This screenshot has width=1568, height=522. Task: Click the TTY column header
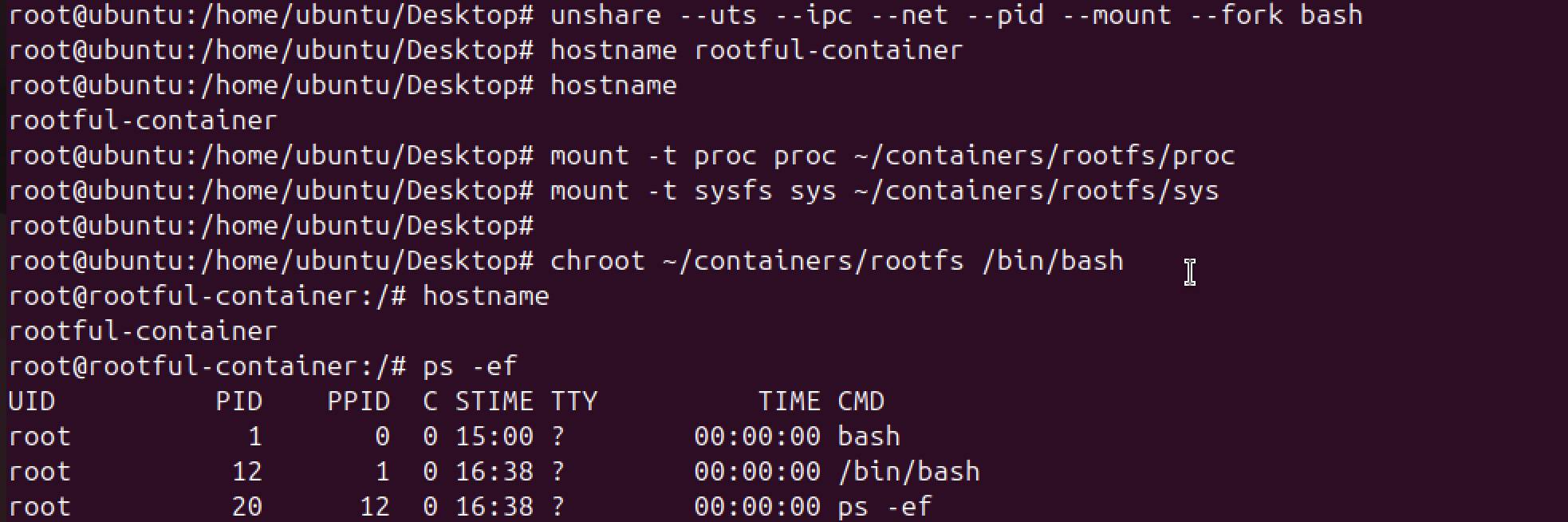[573, 401]
